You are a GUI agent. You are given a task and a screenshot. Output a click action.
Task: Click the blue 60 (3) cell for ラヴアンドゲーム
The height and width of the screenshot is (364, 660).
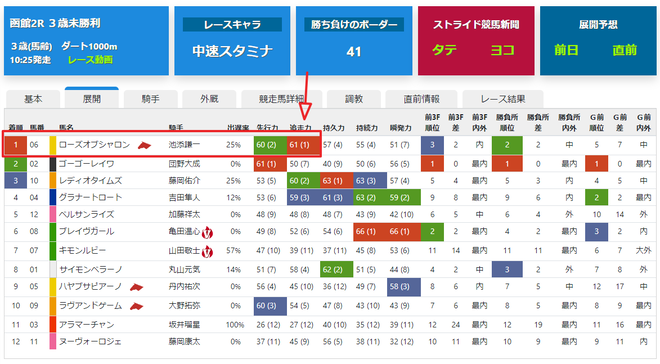(270, 306)
